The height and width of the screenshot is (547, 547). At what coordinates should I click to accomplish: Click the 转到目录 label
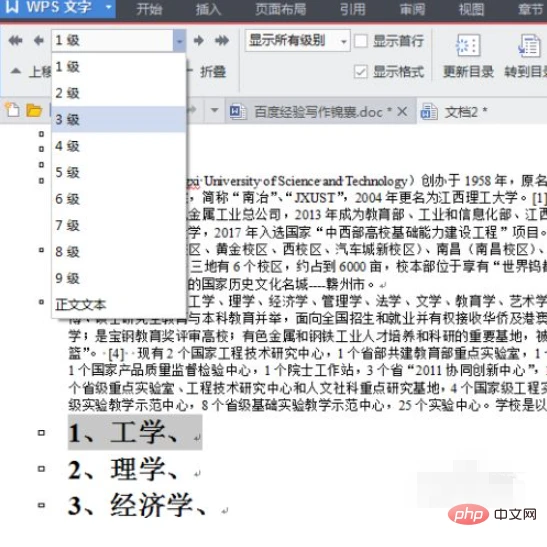(525, 72)
